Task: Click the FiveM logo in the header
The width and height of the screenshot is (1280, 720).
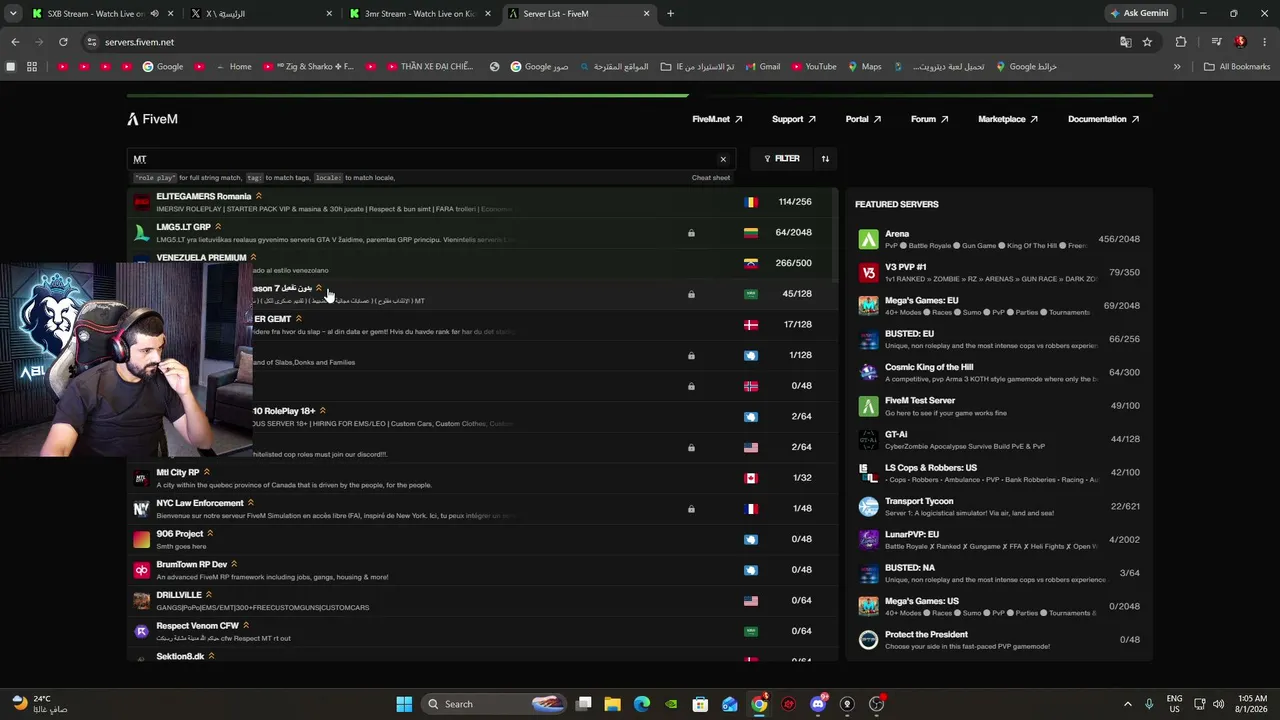Action: click(152, 119)
